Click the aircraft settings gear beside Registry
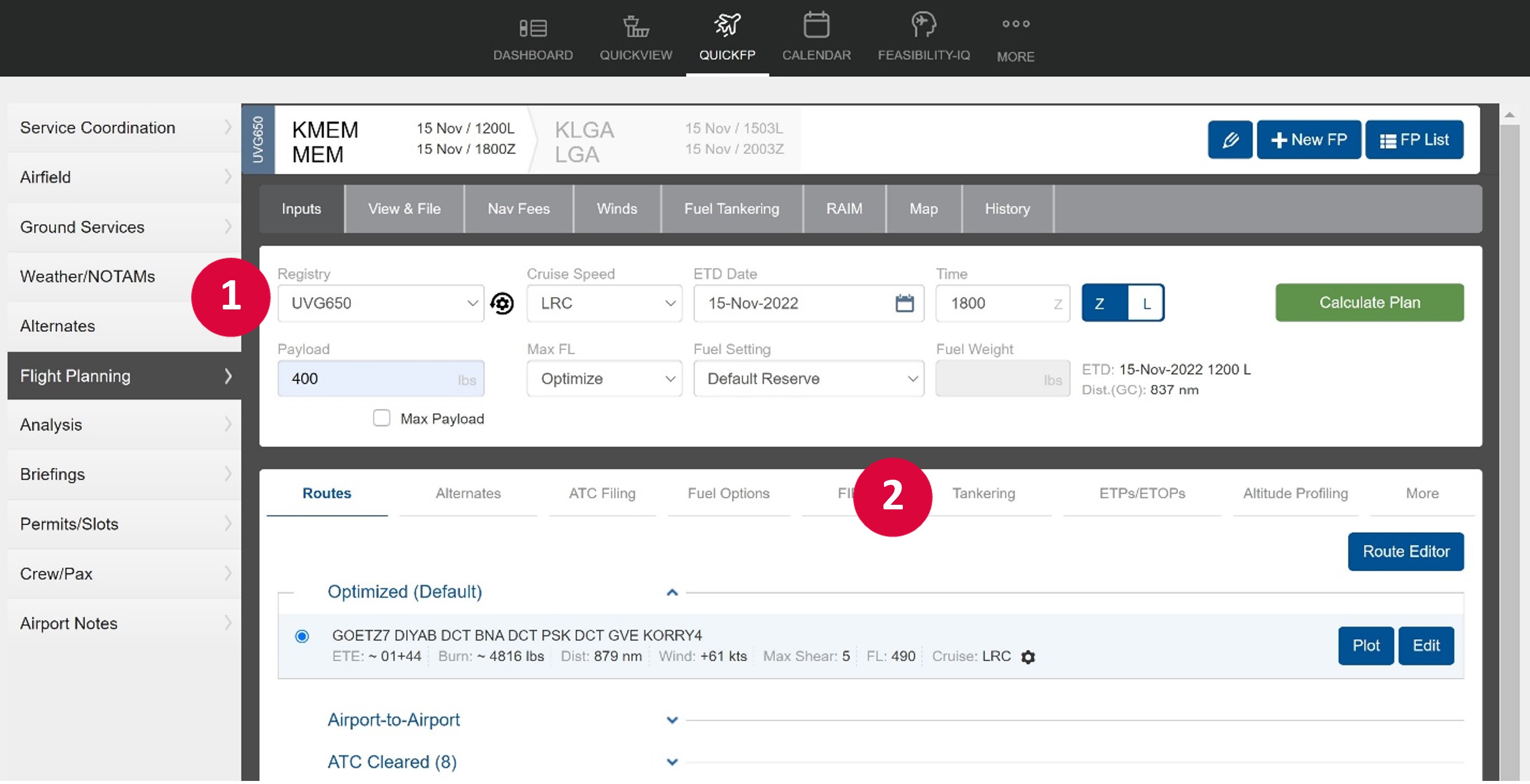This screenshot has height=784, width=1530. pos(502,303)
